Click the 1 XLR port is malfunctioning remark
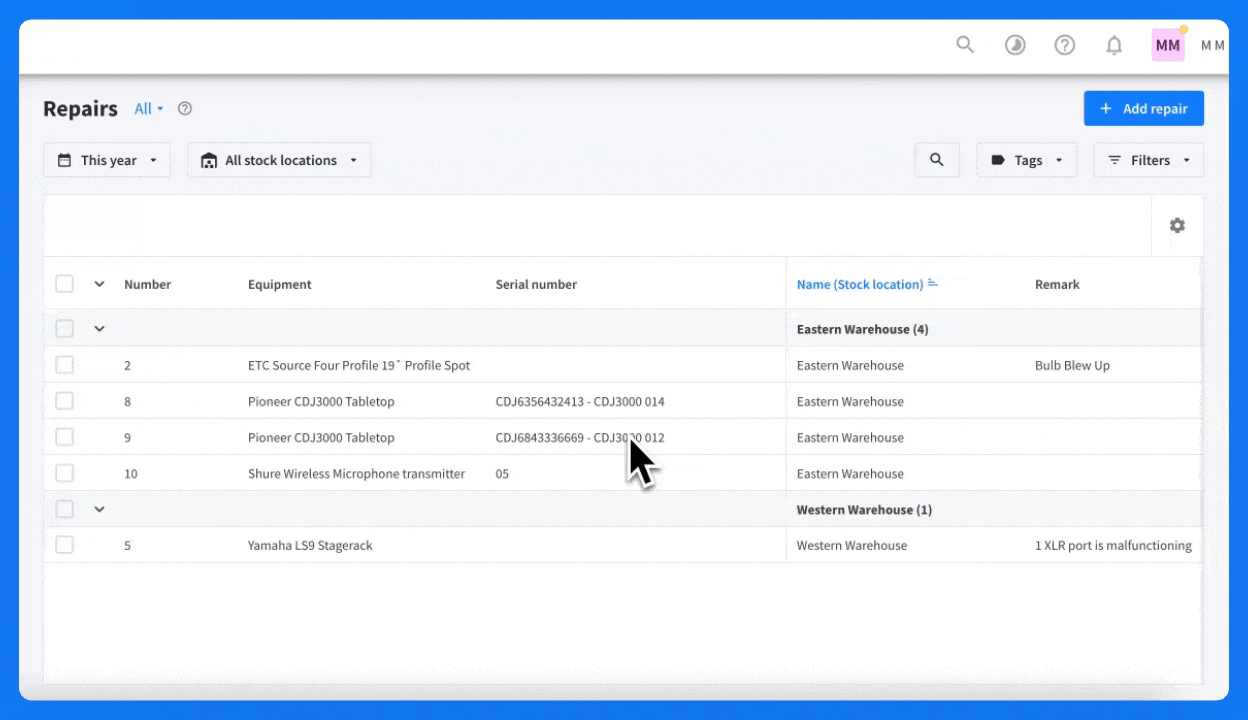The height and width of the screenshot is (720, 1248). (1113, 546)
